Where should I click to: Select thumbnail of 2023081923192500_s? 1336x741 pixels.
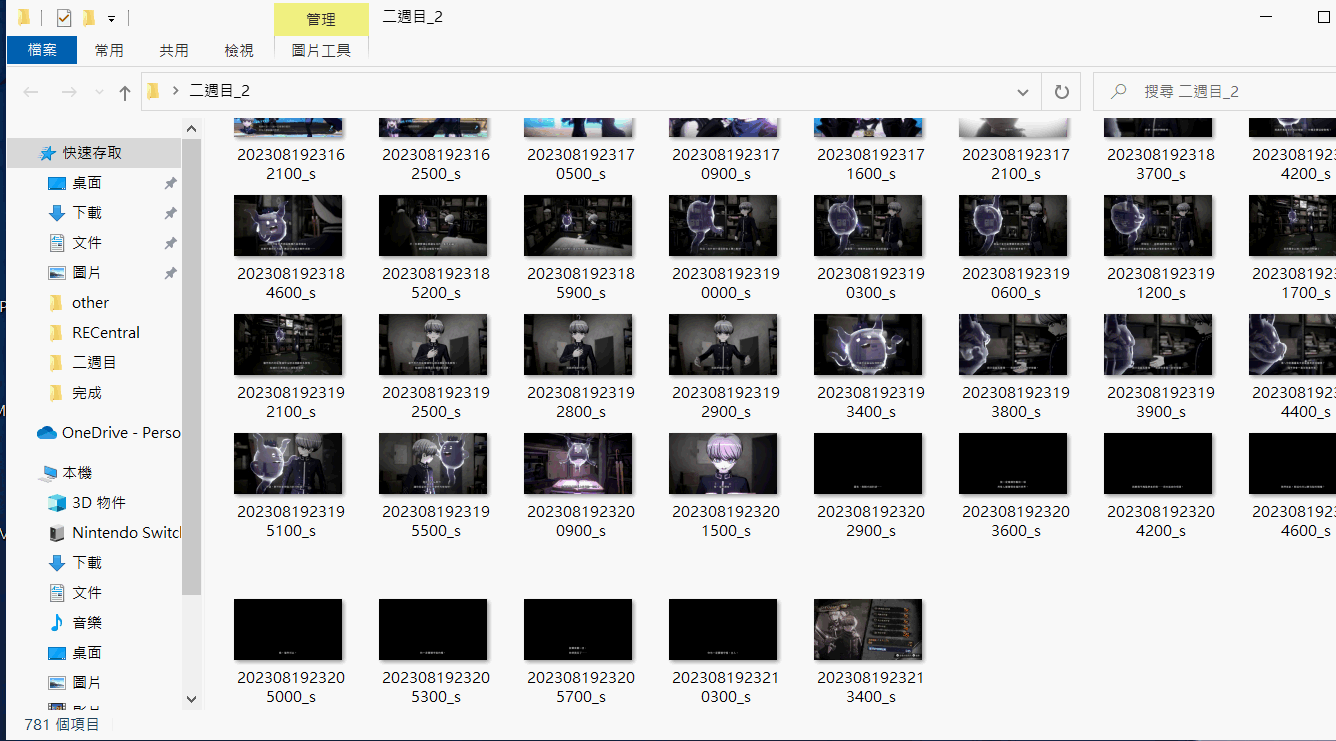click(x=433, y=345)
